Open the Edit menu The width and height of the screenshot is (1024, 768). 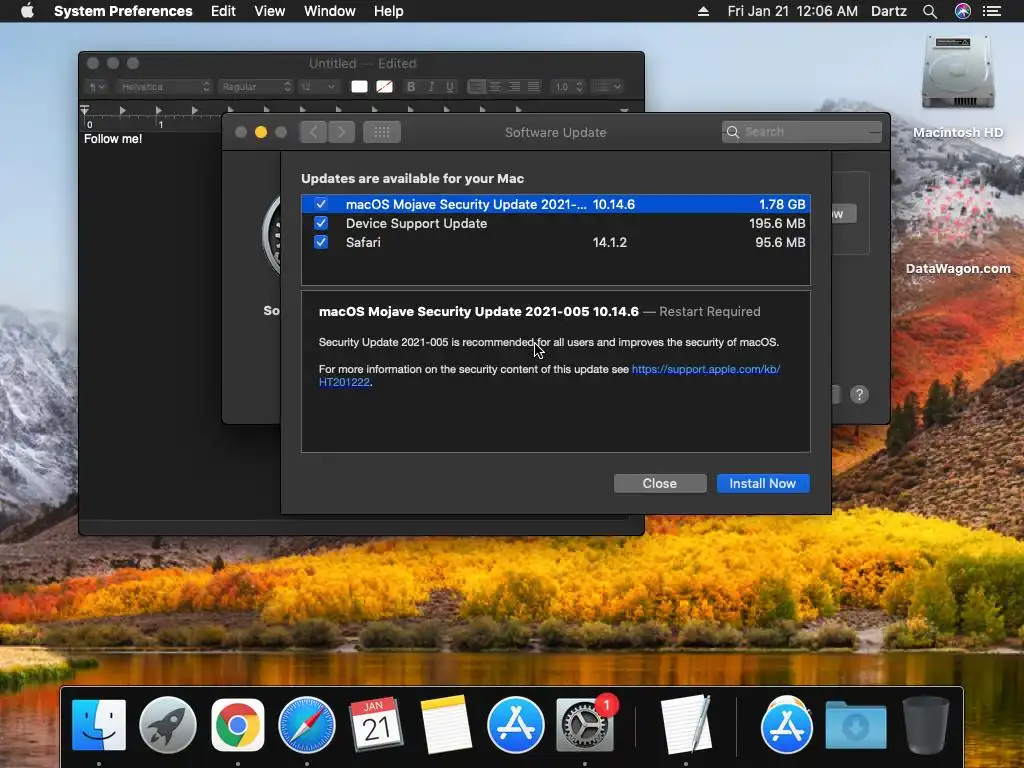[223, 11]
